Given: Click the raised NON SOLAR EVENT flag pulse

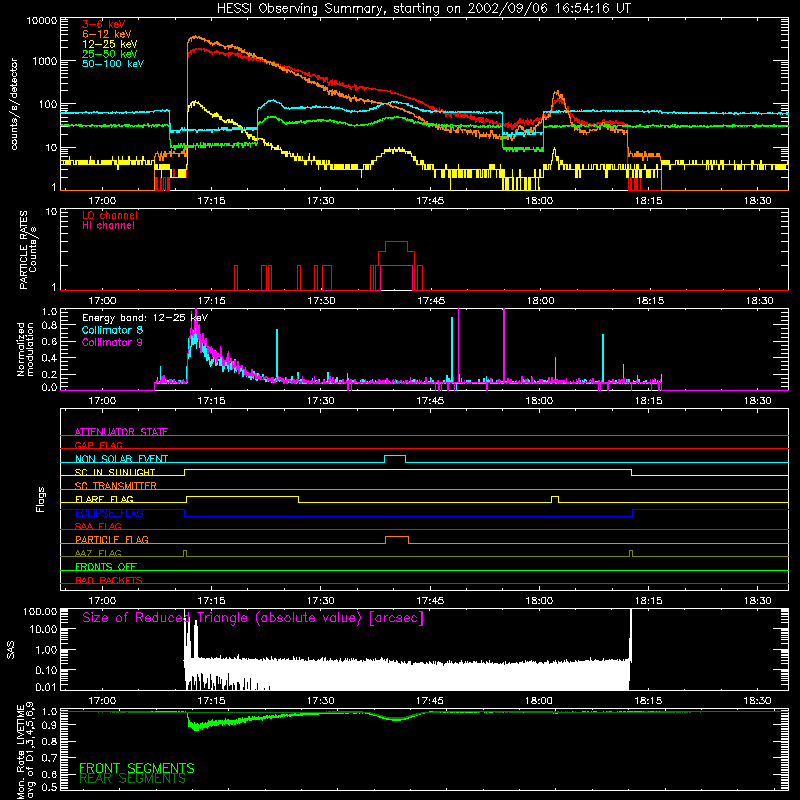Looking at the screenshot, I should tap(395, 458).
